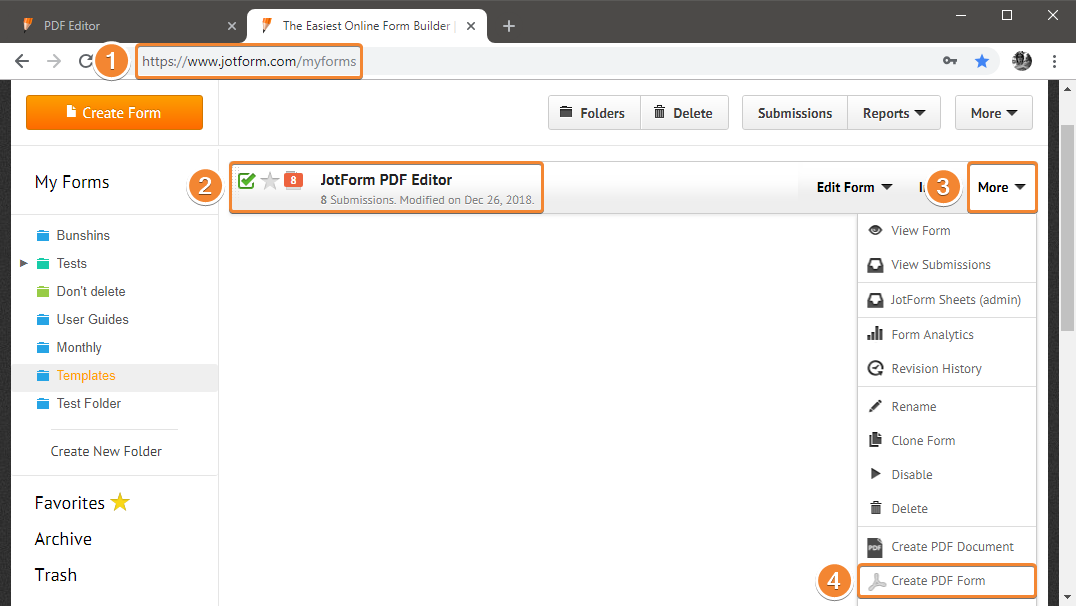Click Create New Folder link

106,451
